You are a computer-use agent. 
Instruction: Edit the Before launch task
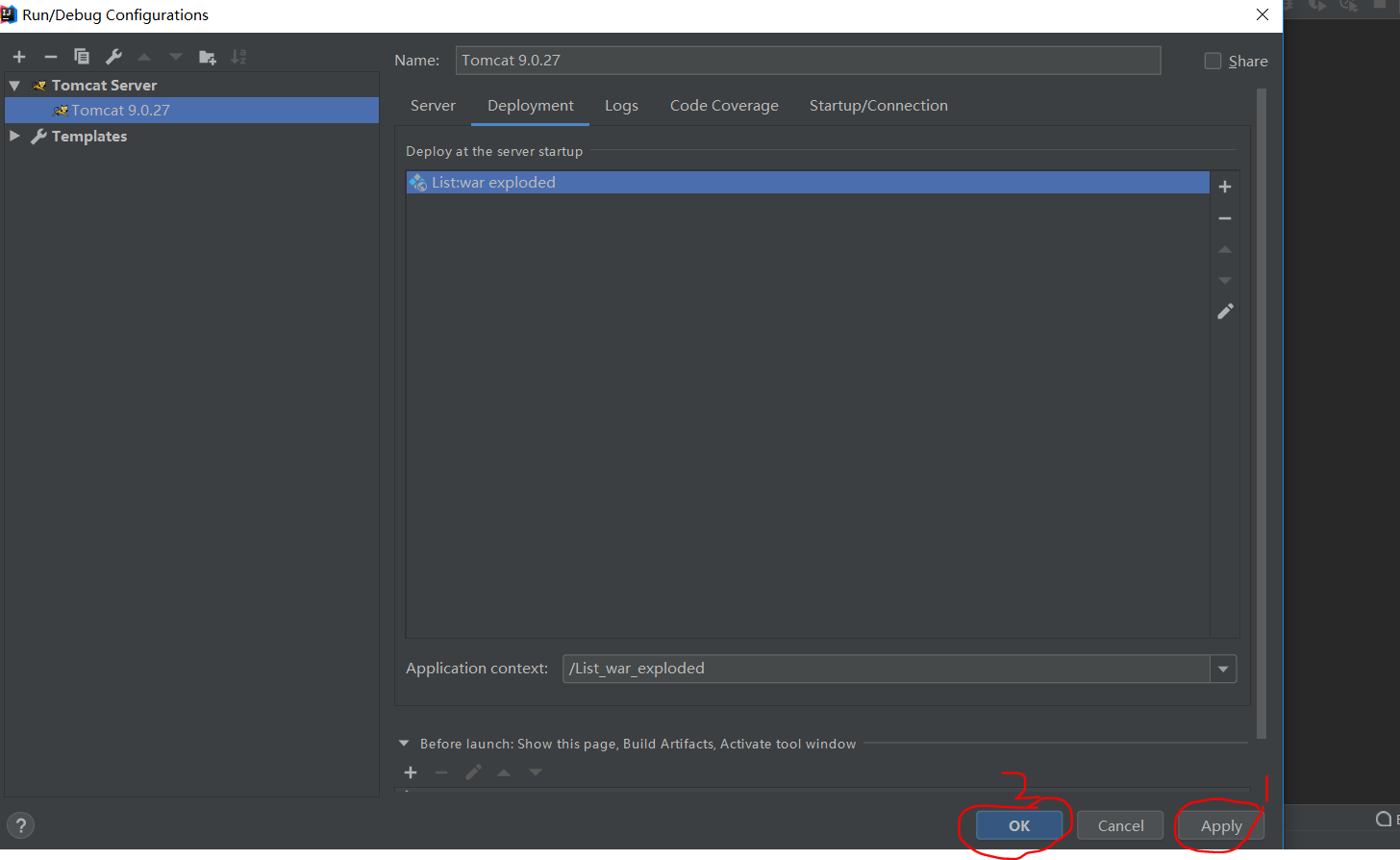click(473, 772)
